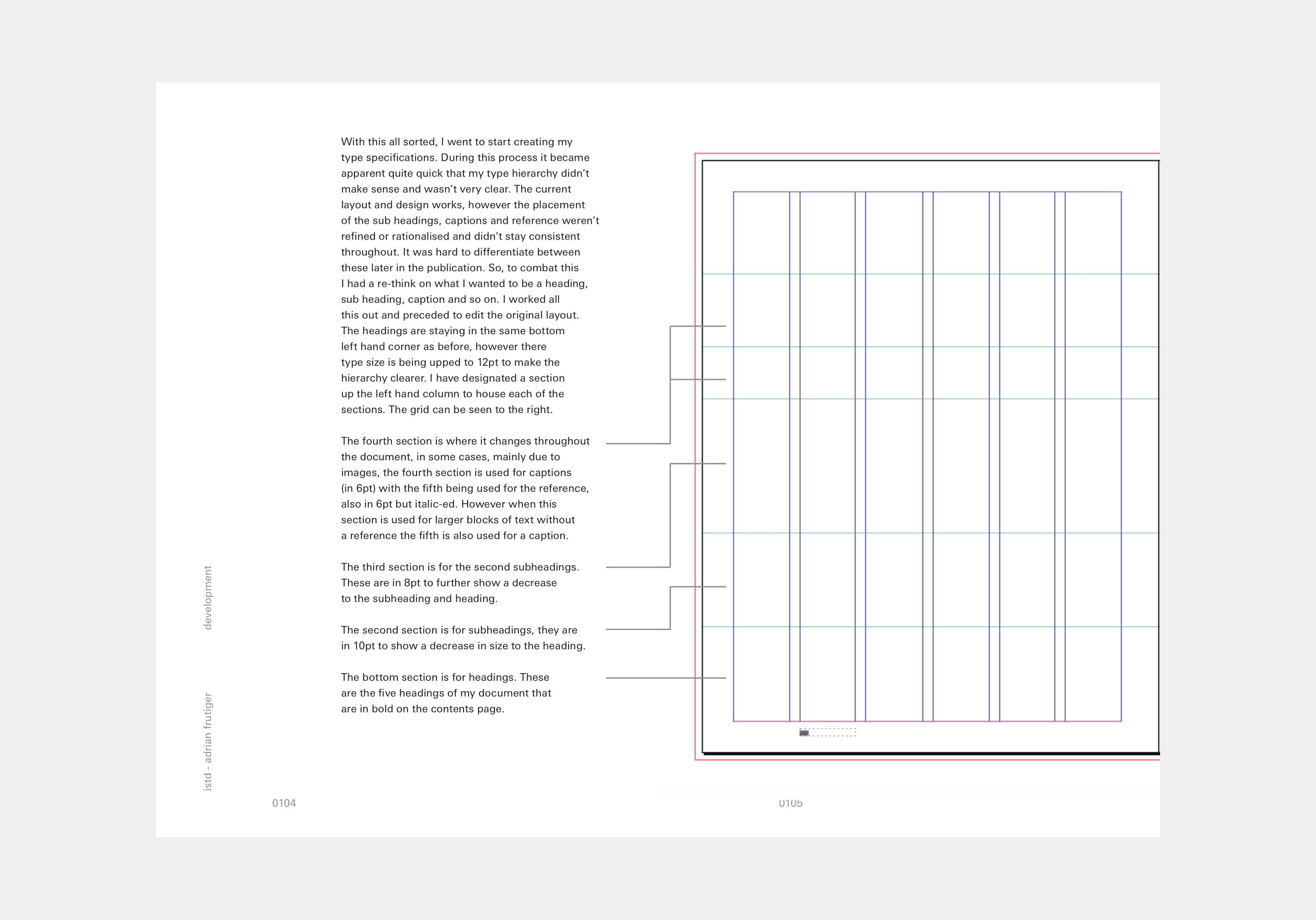This screenshot has height=920, width=1316.
Task: Click the line "apparent quite quick that my type hierarchy didn't"
Action: point(465,173)
